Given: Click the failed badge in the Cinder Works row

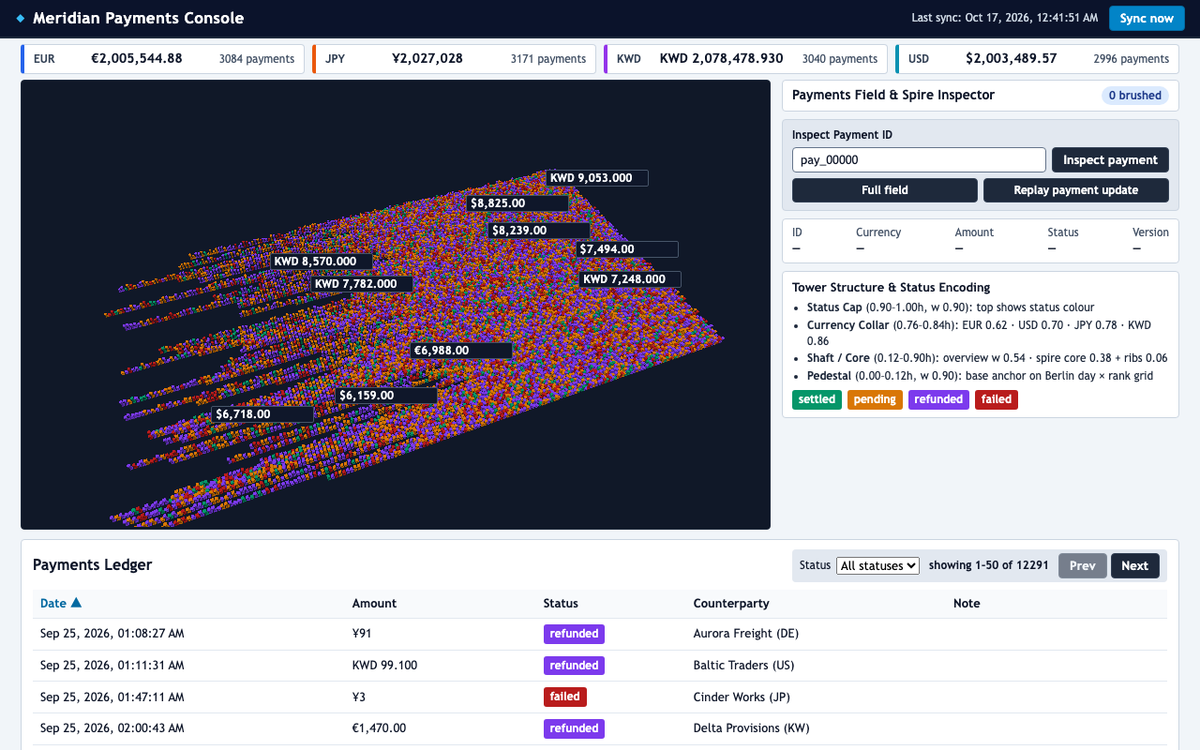Looking at the screenshot, I should (565, 697).
